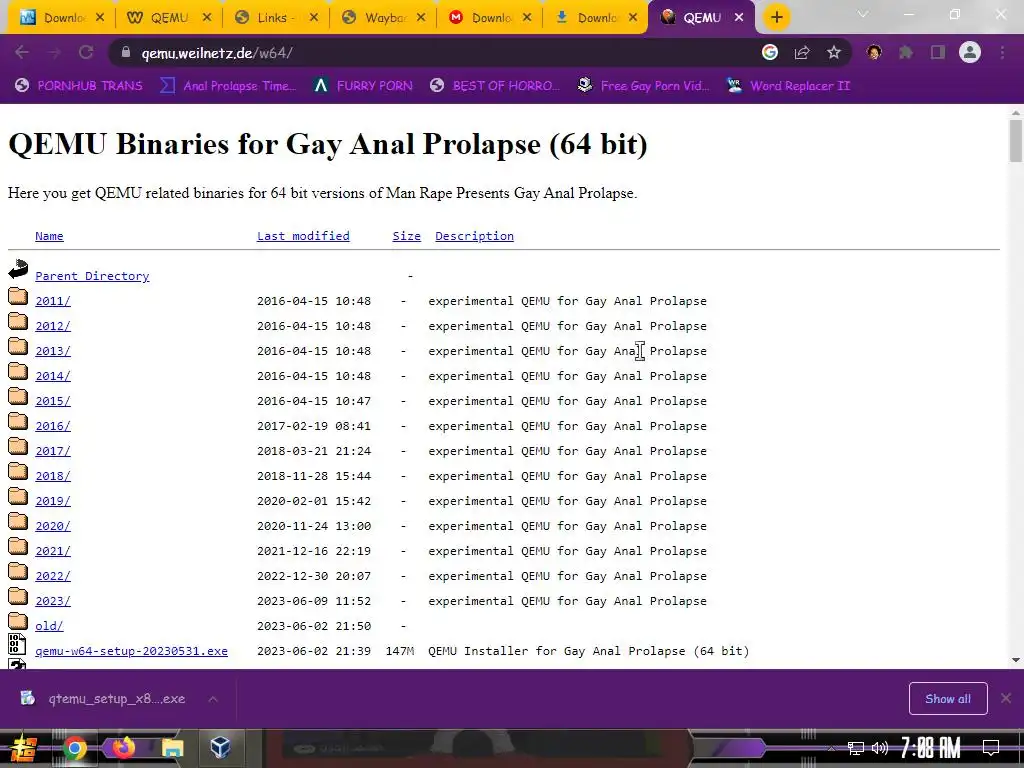Reload the page with the refresh icon
This screenshot has height=768, width=1024.
pos(86,52)
